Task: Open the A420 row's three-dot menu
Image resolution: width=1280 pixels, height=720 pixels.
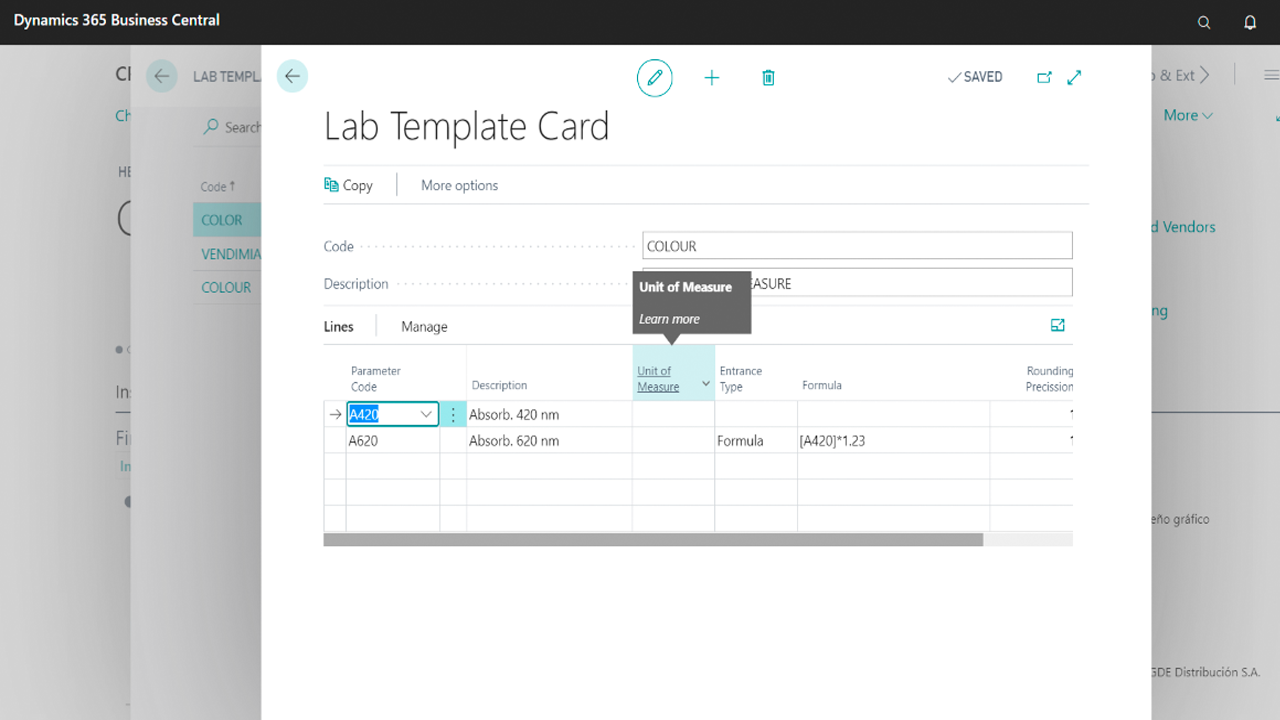Action: tap(453, 414)
